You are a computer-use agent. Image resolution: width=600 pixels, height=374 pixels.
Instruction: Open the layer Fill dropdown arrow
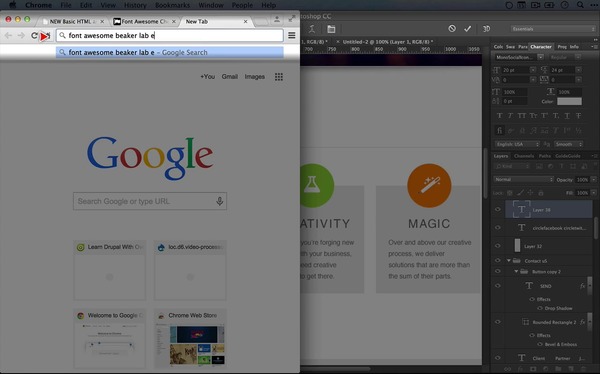(x=594, y=193)
